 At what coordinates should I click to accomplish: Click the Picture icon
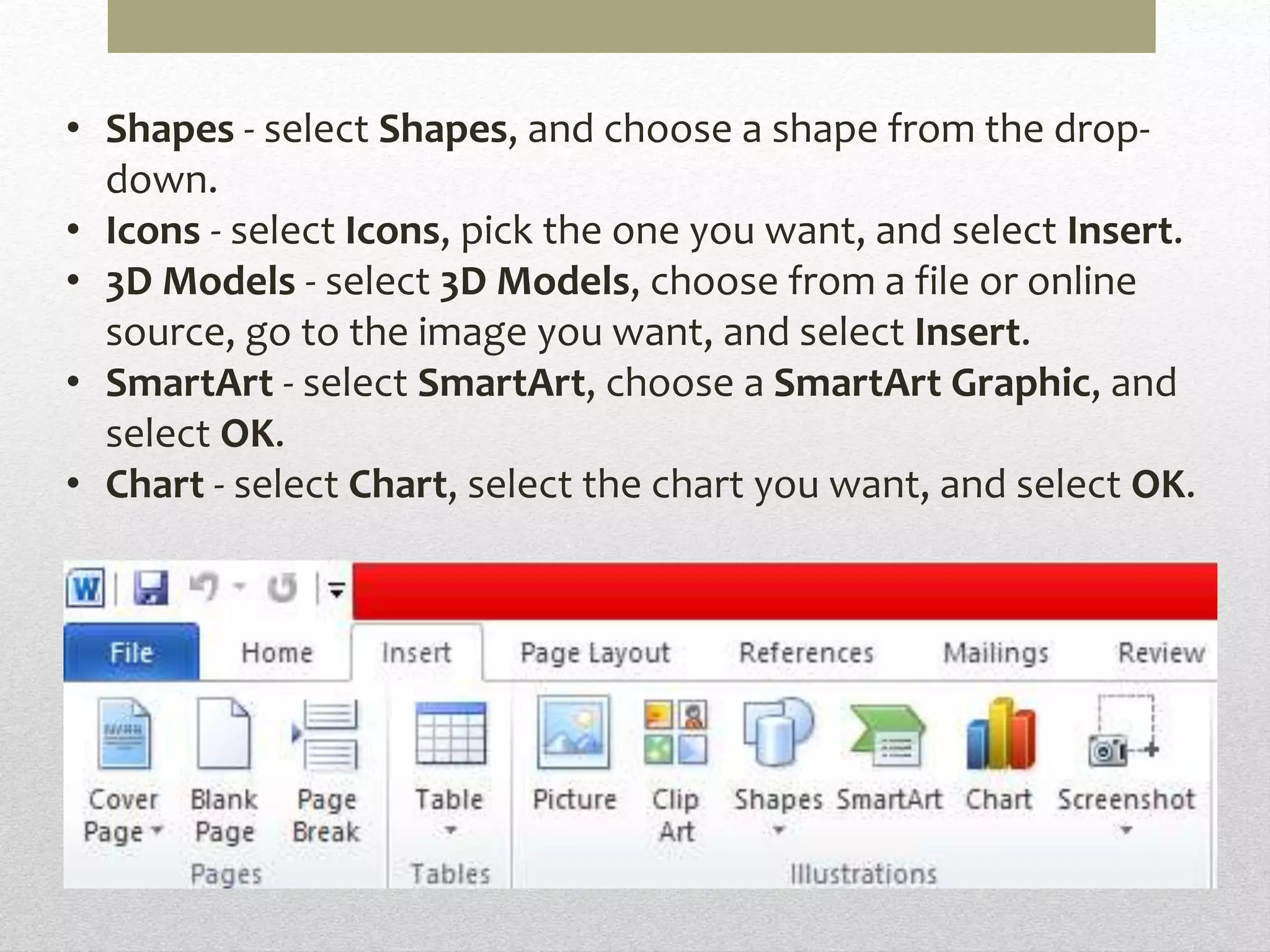tap(574, 733)
